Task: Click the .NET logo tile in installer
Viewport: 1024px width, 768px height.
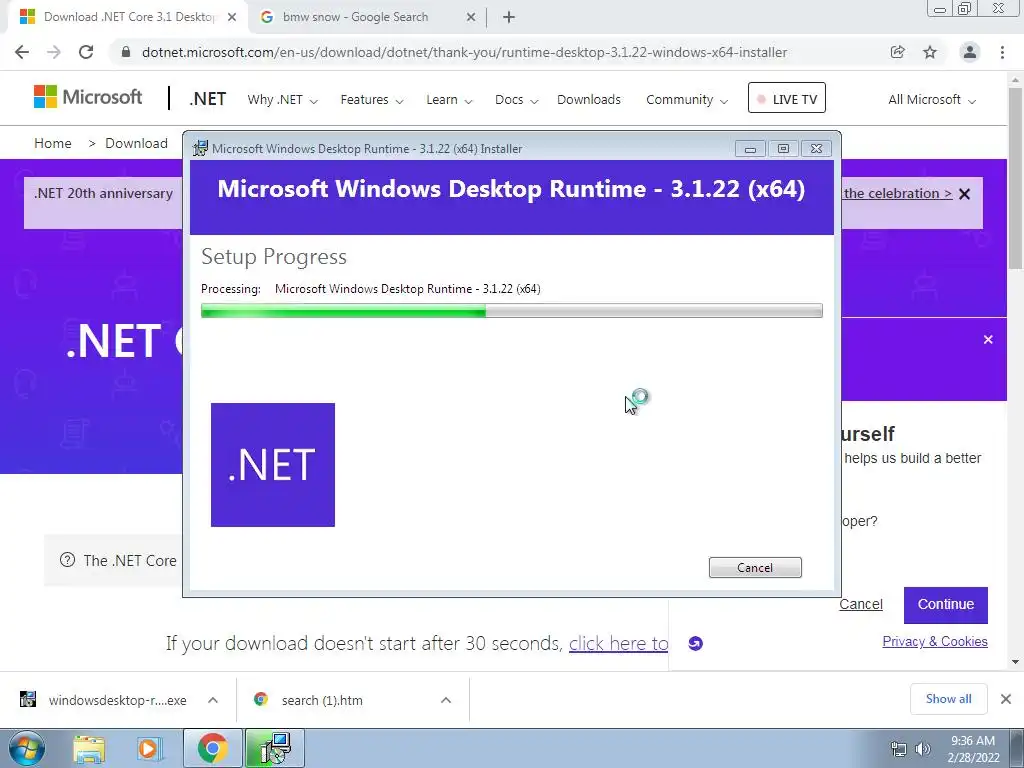Action: 273,465
